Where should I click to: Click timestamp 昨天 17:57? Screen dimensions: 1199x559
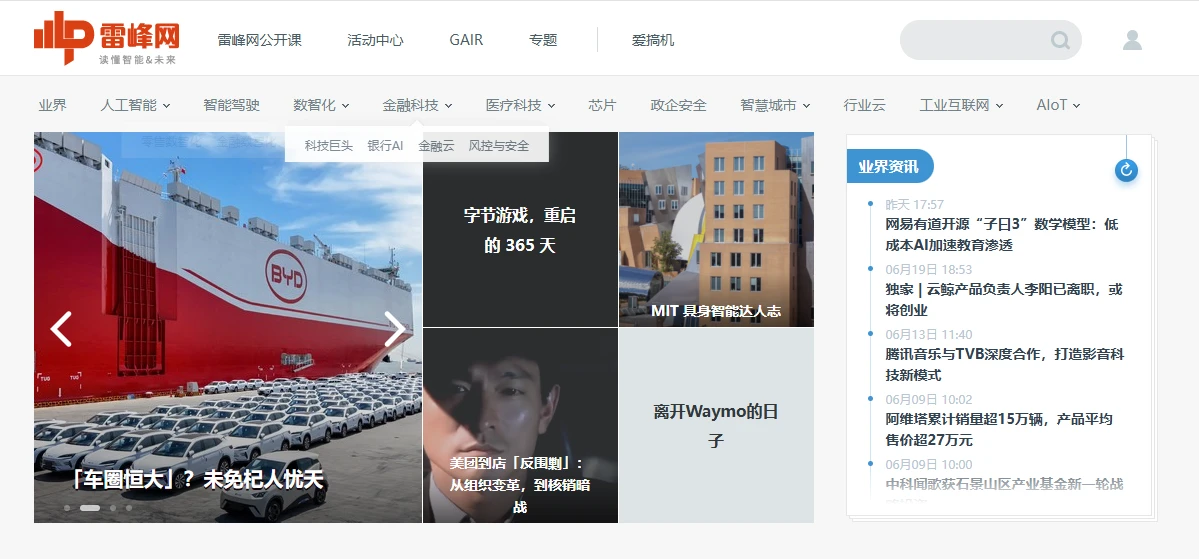pyautogui.click(x=915, y=205)
